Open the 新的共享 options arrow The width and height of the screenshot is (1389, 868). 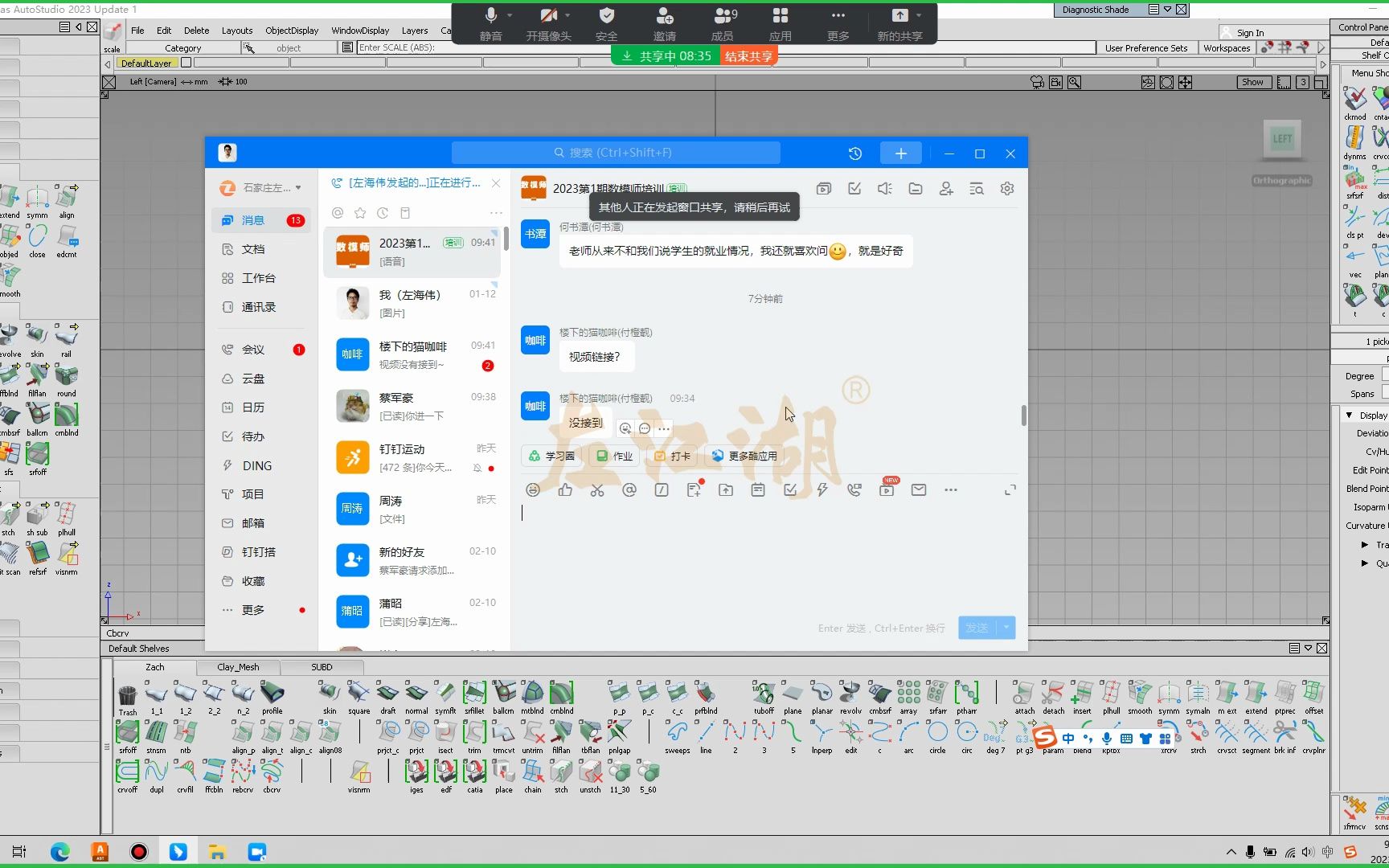pos(919,15)
